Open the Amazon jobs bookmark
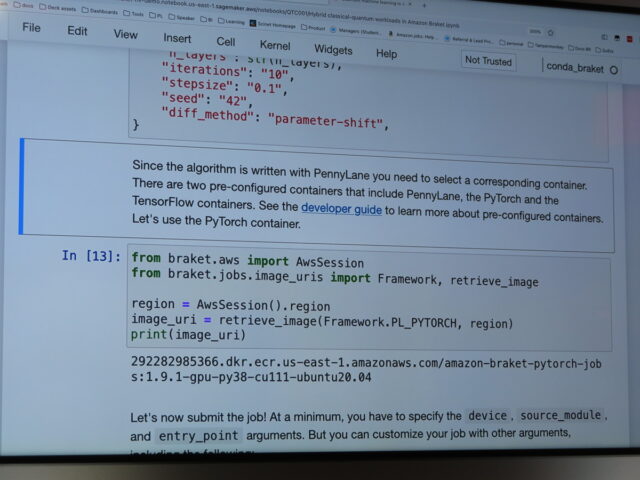 pyautogui.click(x=411, y=36)
